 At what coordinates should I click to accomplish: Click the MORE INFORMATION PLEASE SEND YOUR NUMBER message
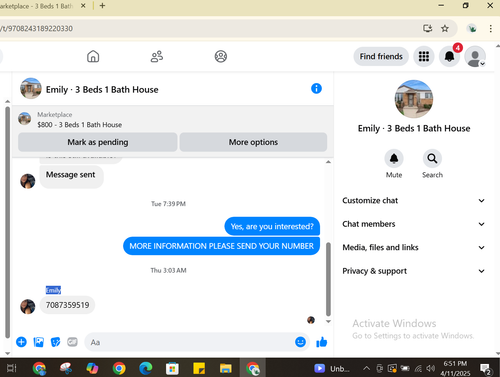[221, 246]
